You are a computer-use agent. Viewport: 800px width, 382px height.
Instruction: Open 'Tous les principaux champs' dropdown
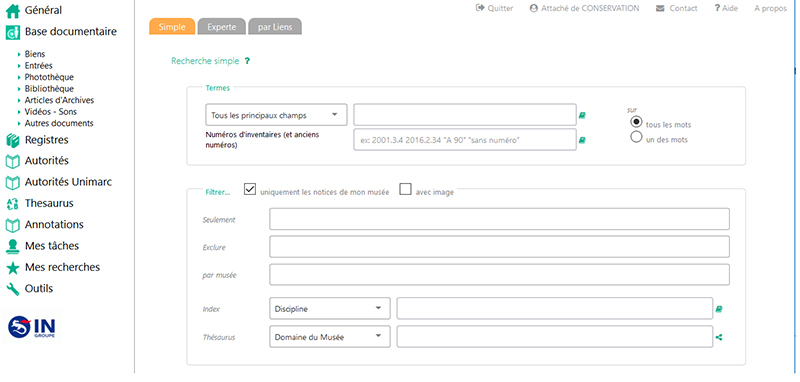[x=276, y=115]
